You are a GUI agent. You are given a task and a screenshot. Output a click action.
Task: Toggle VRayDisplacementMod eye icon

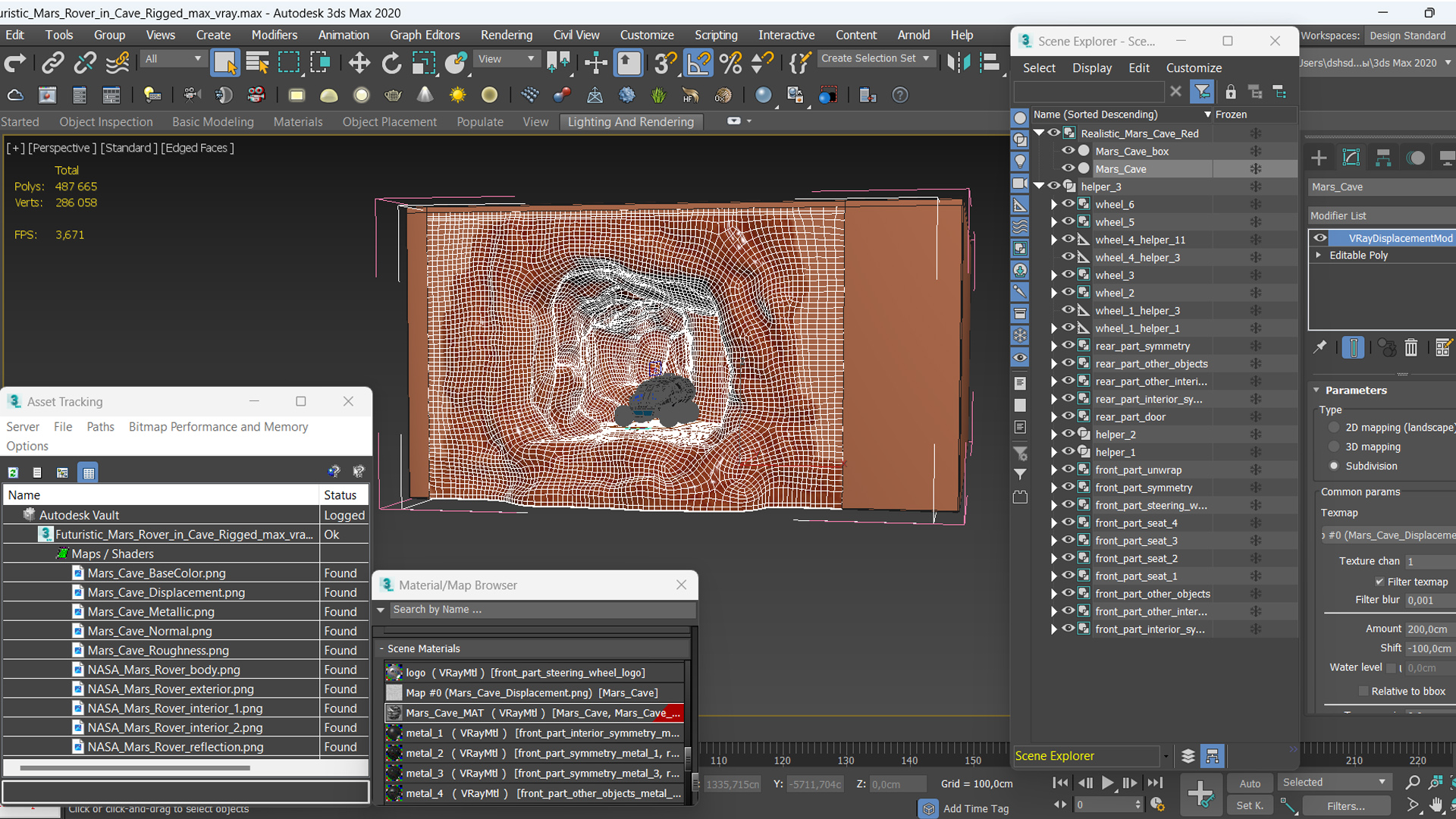click(x=1320, y=238)
